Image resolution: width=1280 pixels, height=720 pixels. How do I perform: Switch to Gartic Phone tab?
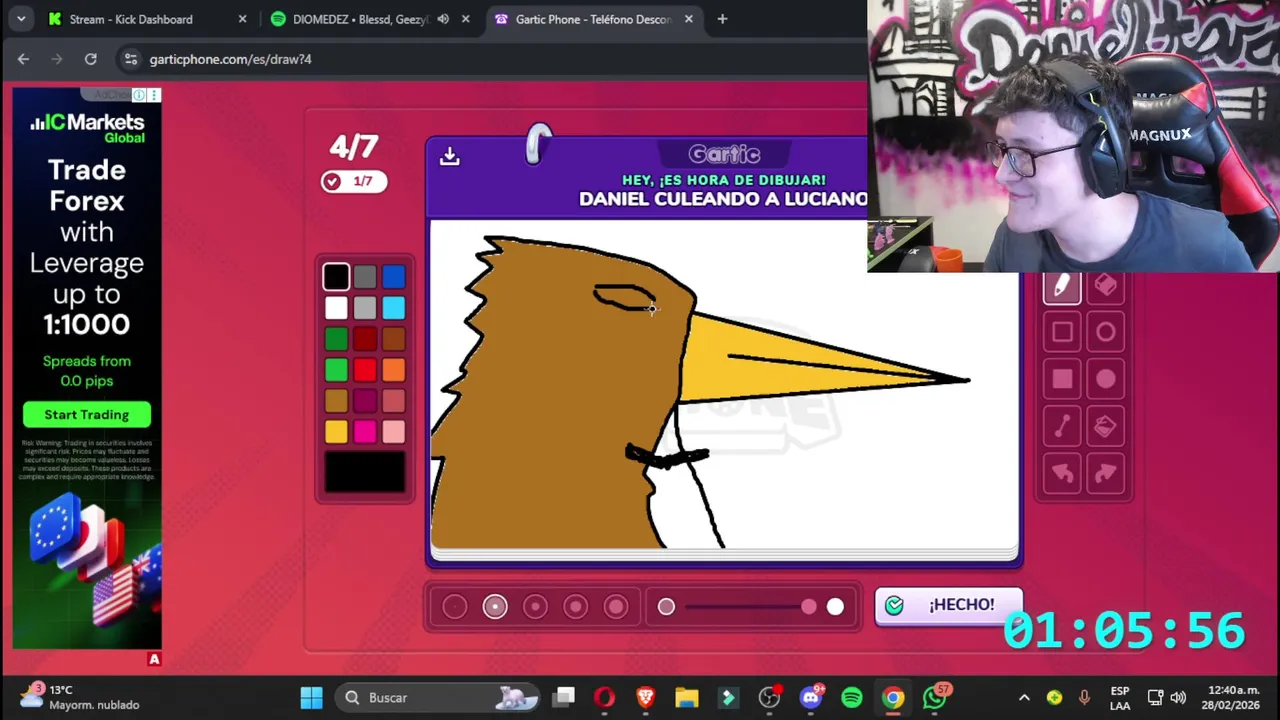tap(593, 19)
